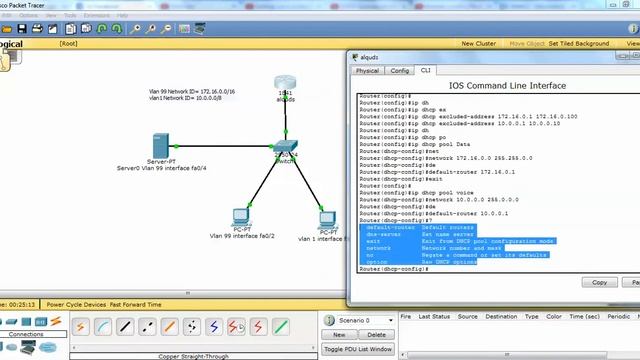
Task: Click the scenario info icon
Action: tap(329, 320)
